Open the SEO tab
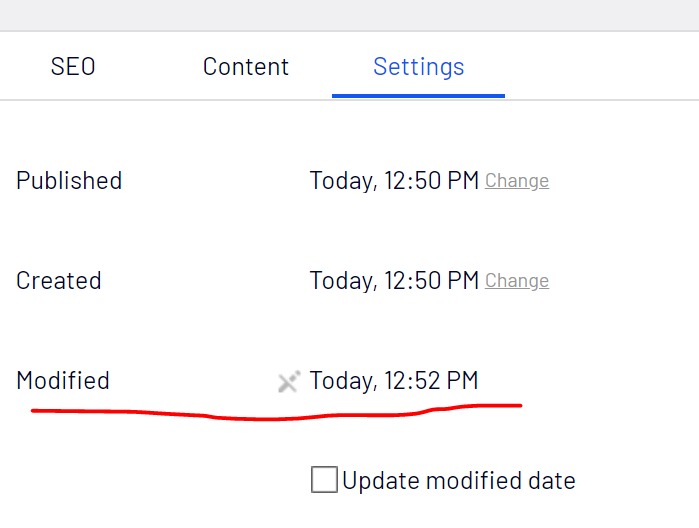699x528 pixels. pos(73,67)
